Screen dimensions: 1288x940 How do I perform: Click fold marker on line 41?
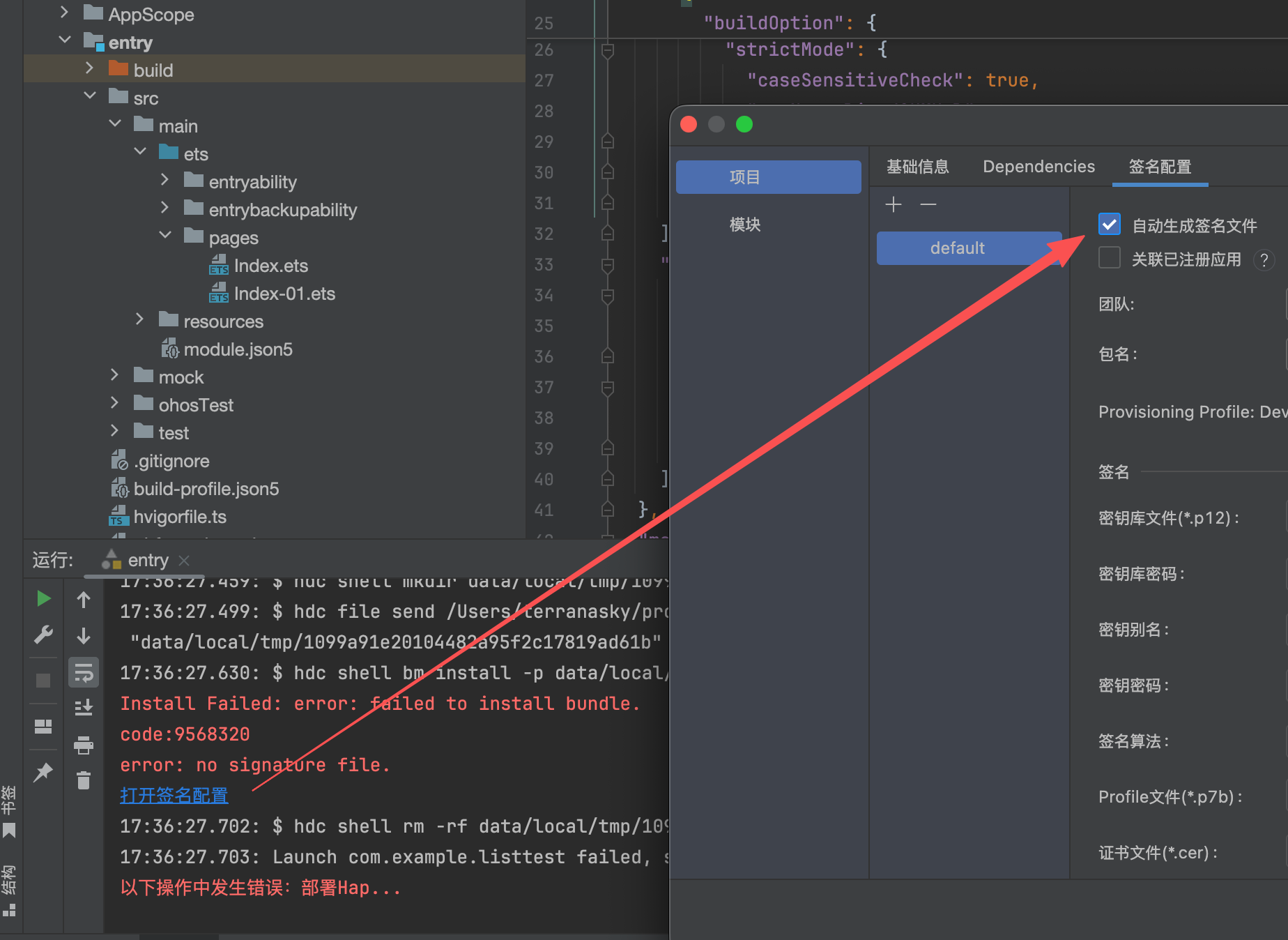click(x=608, y=510)
